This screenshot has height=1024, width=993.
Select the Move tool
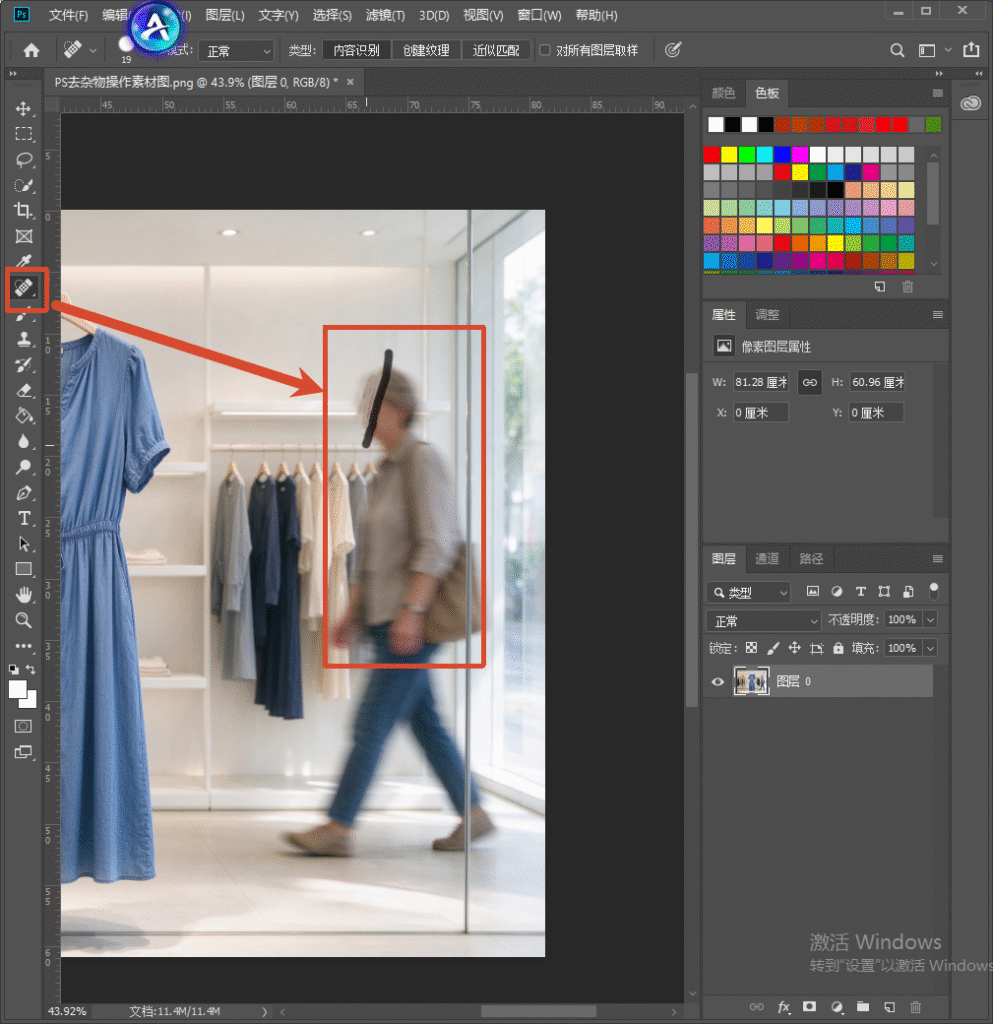pos(24,108)
